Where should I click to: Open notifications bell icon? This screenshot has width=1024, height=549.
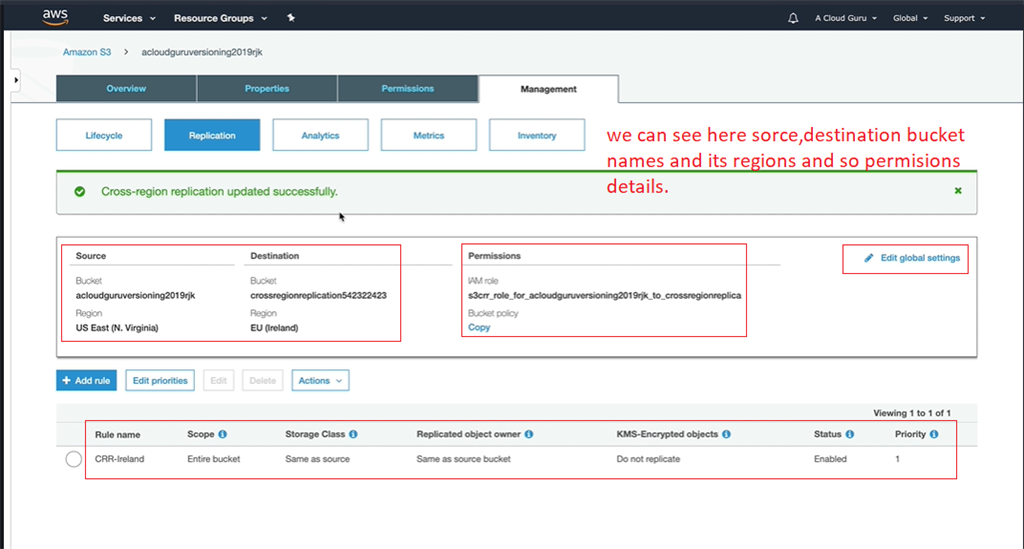[x=793, y=18]
